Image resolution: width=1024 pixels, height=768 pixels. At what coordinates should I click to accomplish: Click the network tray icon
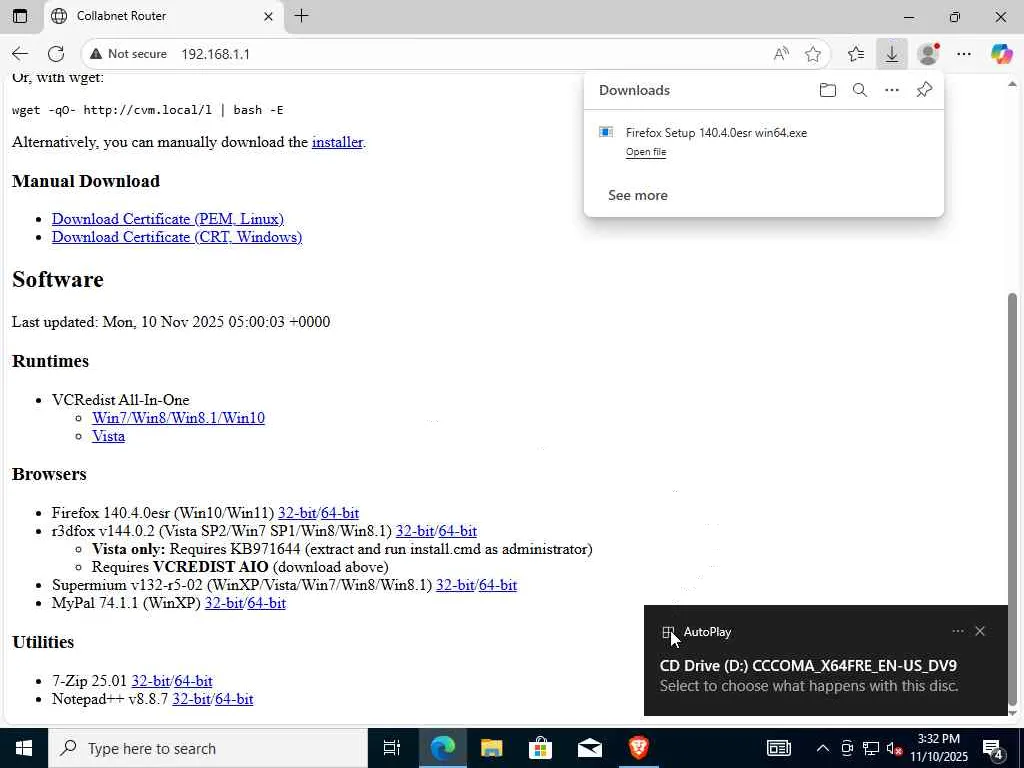pos(871,748)
